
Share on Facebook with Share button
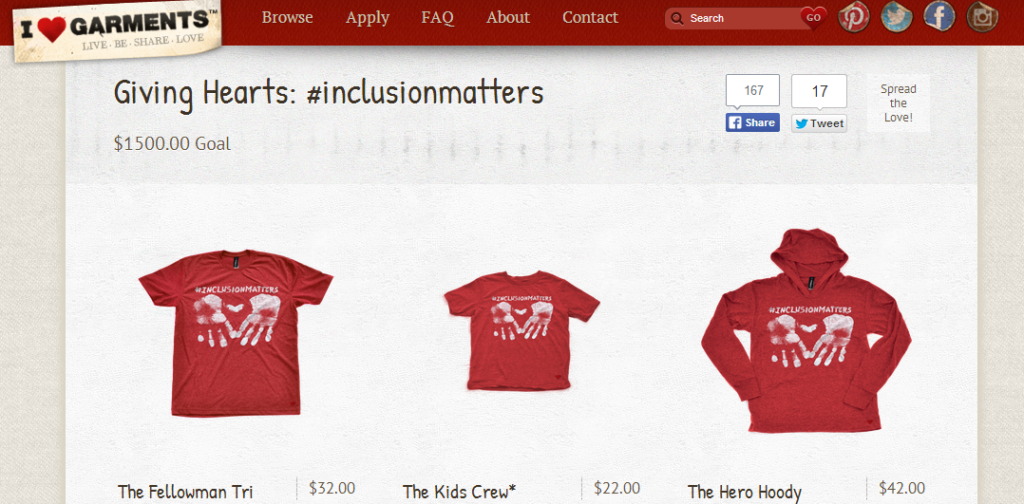[752, 123]
